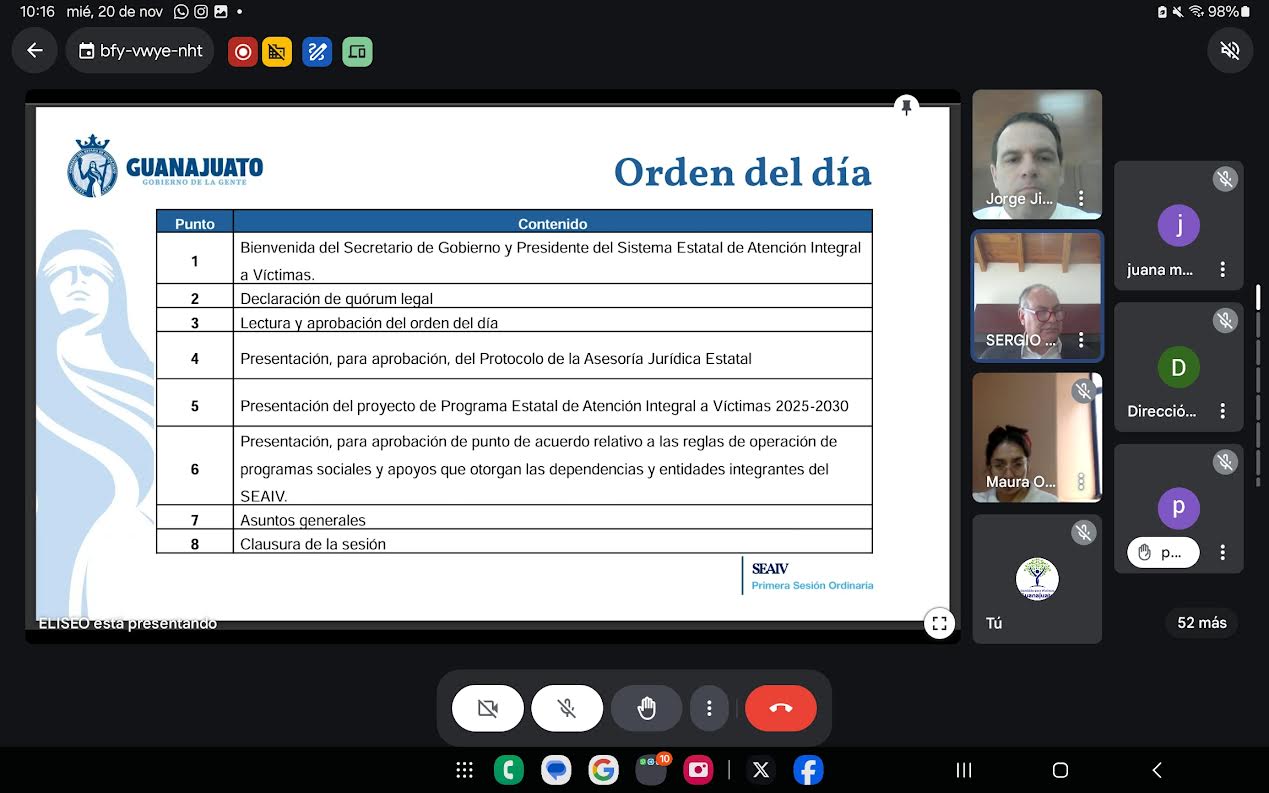Show the 52 more participants
This screenshot has width=1269, height=793.
tap(1201, 623)
